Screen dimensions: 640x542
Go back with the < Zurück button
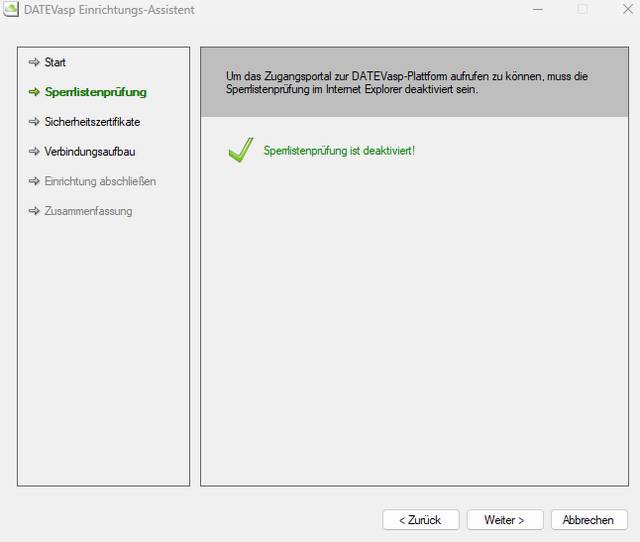(421, 520)
